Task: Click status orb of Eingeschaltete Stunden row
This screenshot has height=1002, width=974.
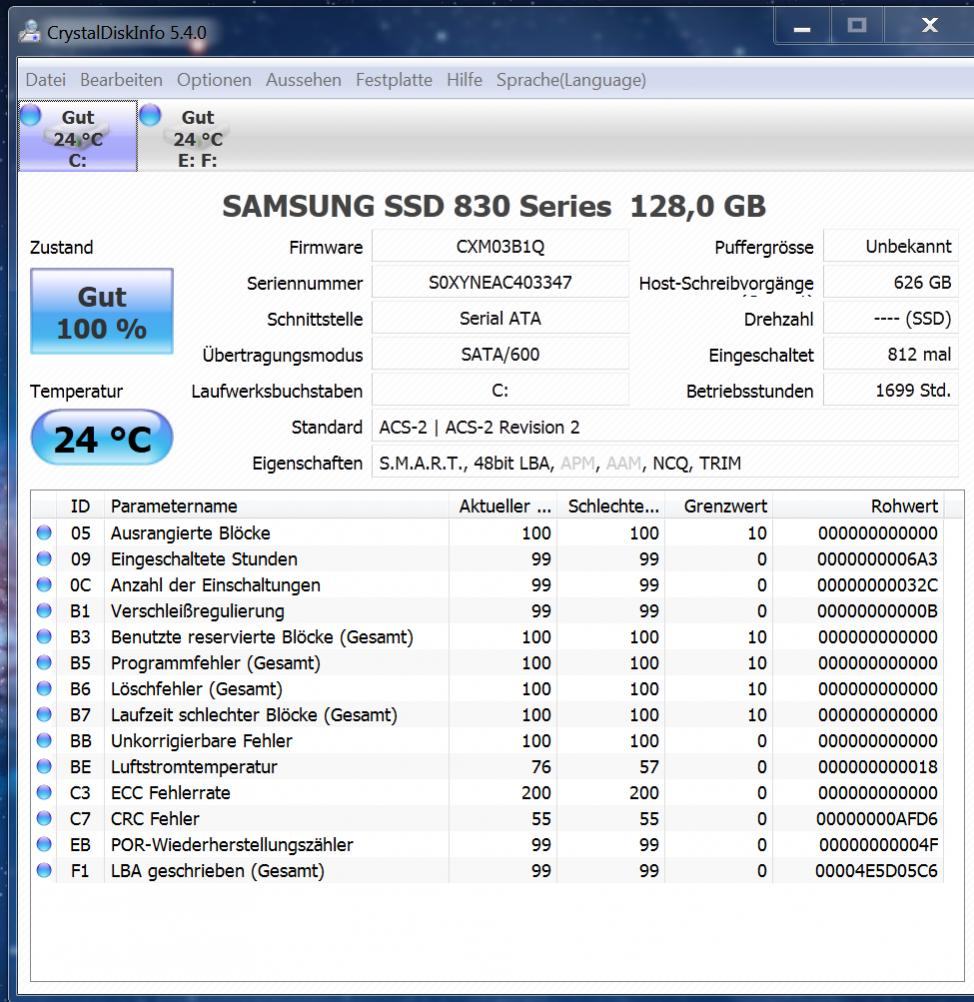Action: [44, 559]
